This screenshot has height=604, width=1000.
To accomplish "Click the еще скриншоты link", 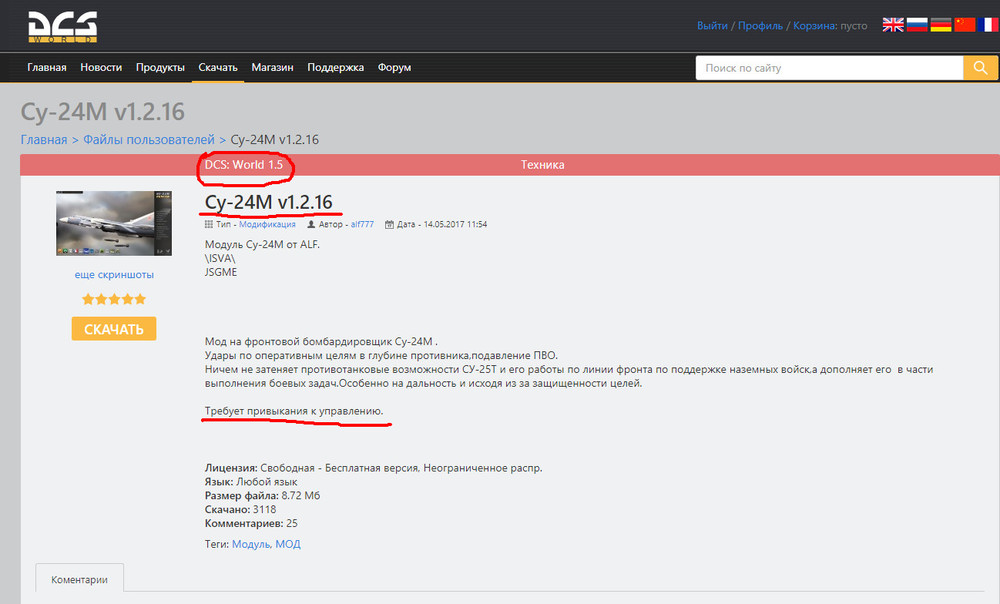I will coord(114,275).
